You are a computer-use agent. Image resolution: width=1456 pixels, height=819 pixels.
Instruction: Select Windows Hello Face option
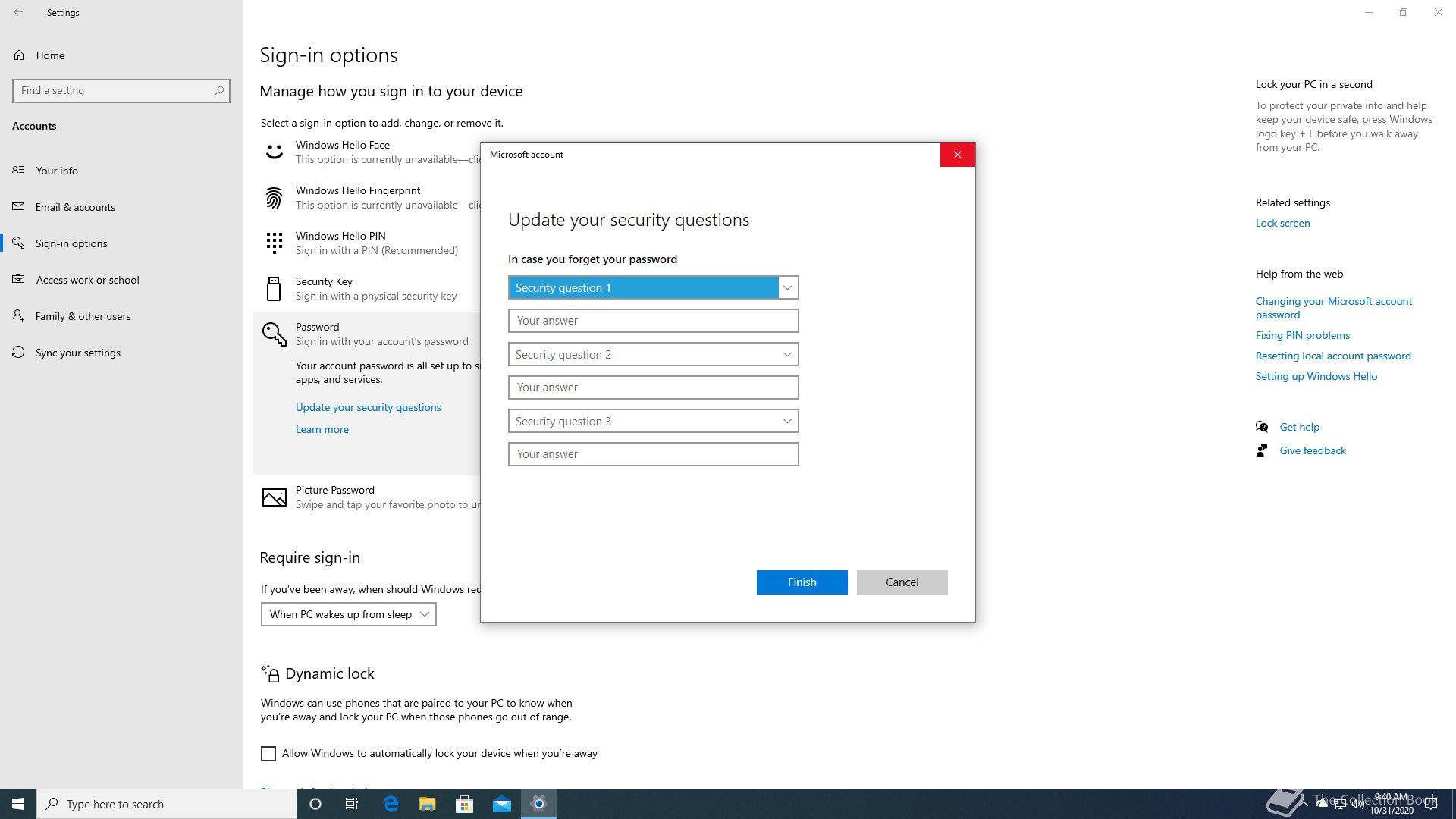pos(367,152)
